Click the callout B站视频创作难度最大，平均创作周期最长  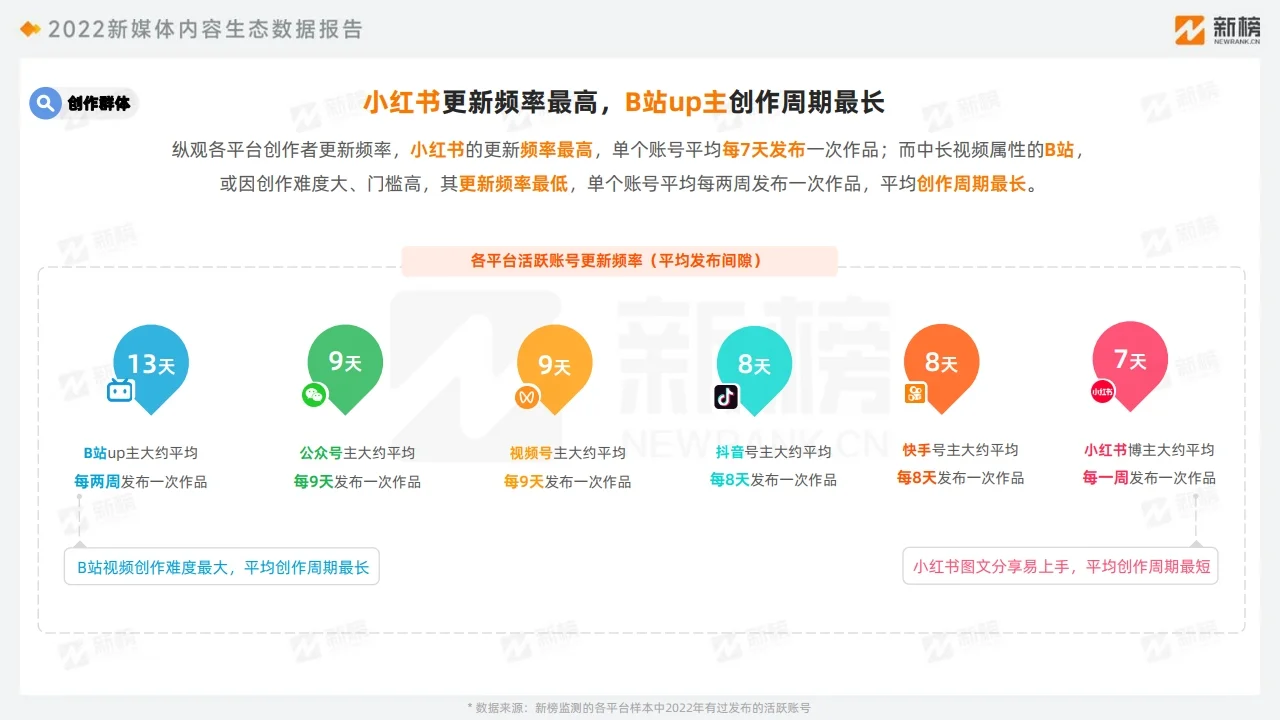pos(222,566)
